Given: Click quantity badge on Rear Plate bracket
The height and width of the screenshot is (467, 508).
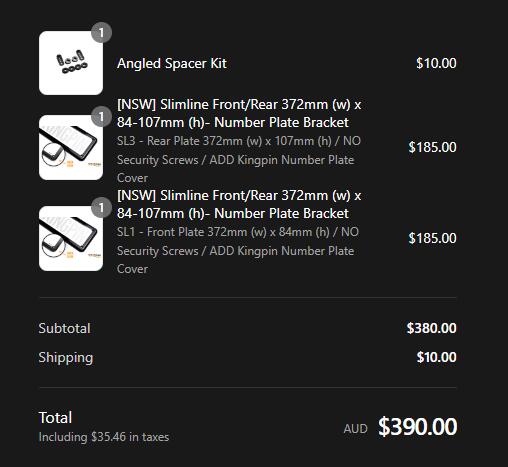Looking at the screenshot, I should pos(101,117).
